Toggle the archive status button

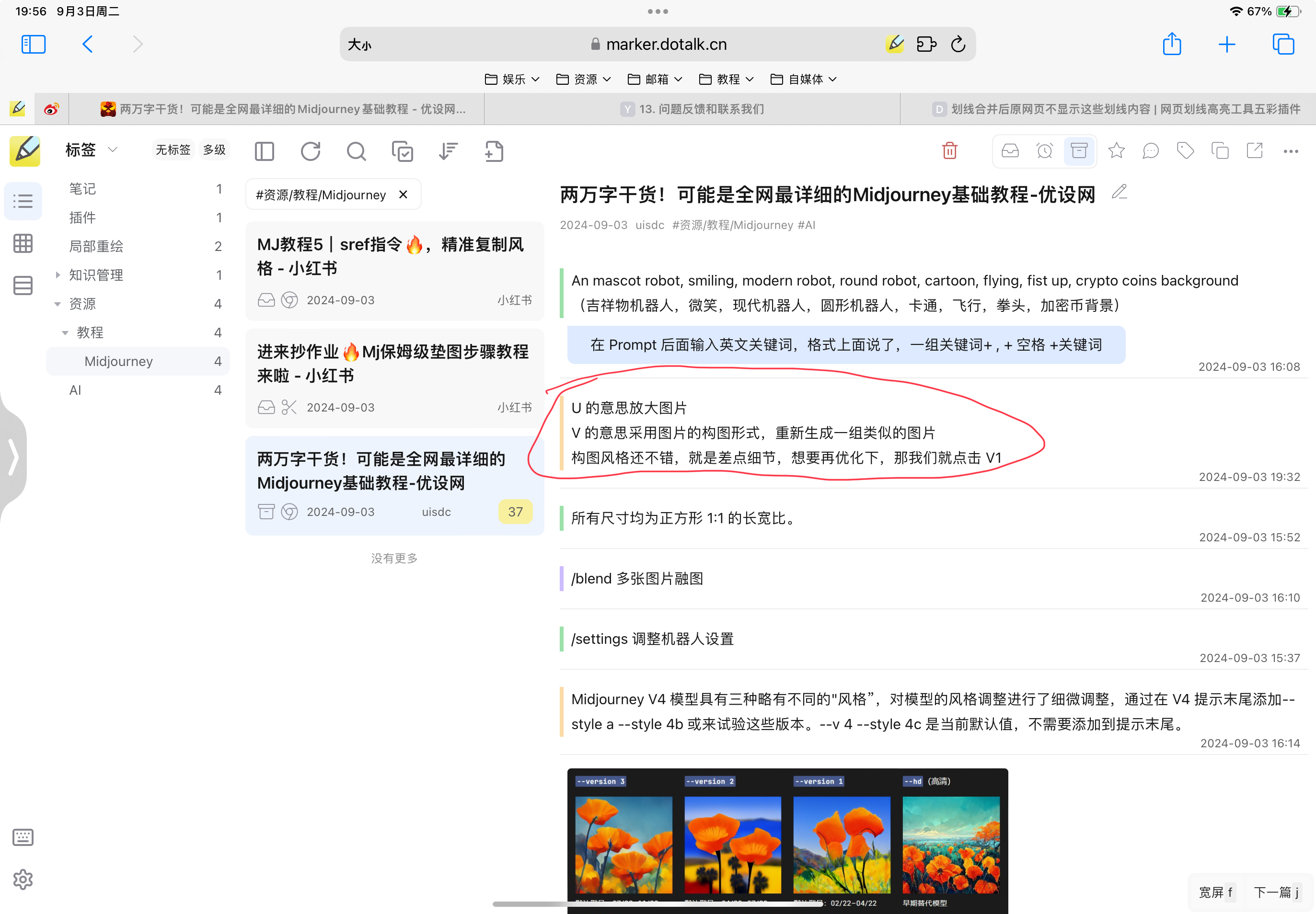tap(1079, 150)
